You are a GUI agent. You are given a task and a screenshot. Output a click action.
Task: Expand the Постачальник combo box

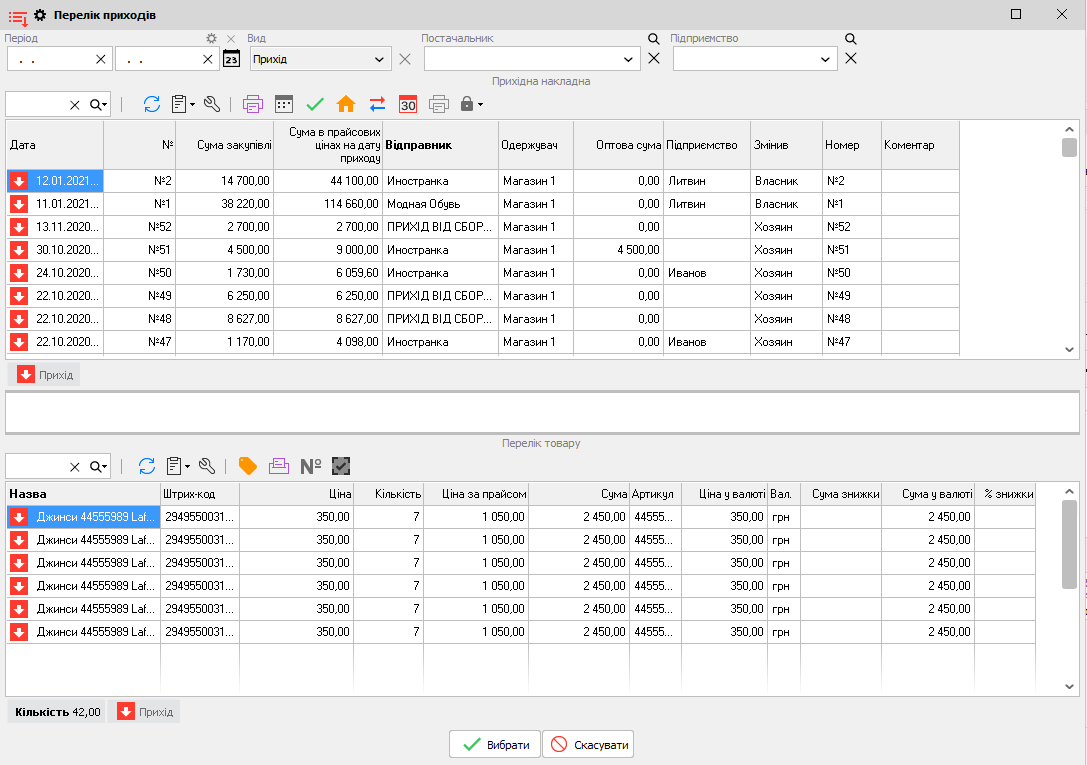click(629, 60)
